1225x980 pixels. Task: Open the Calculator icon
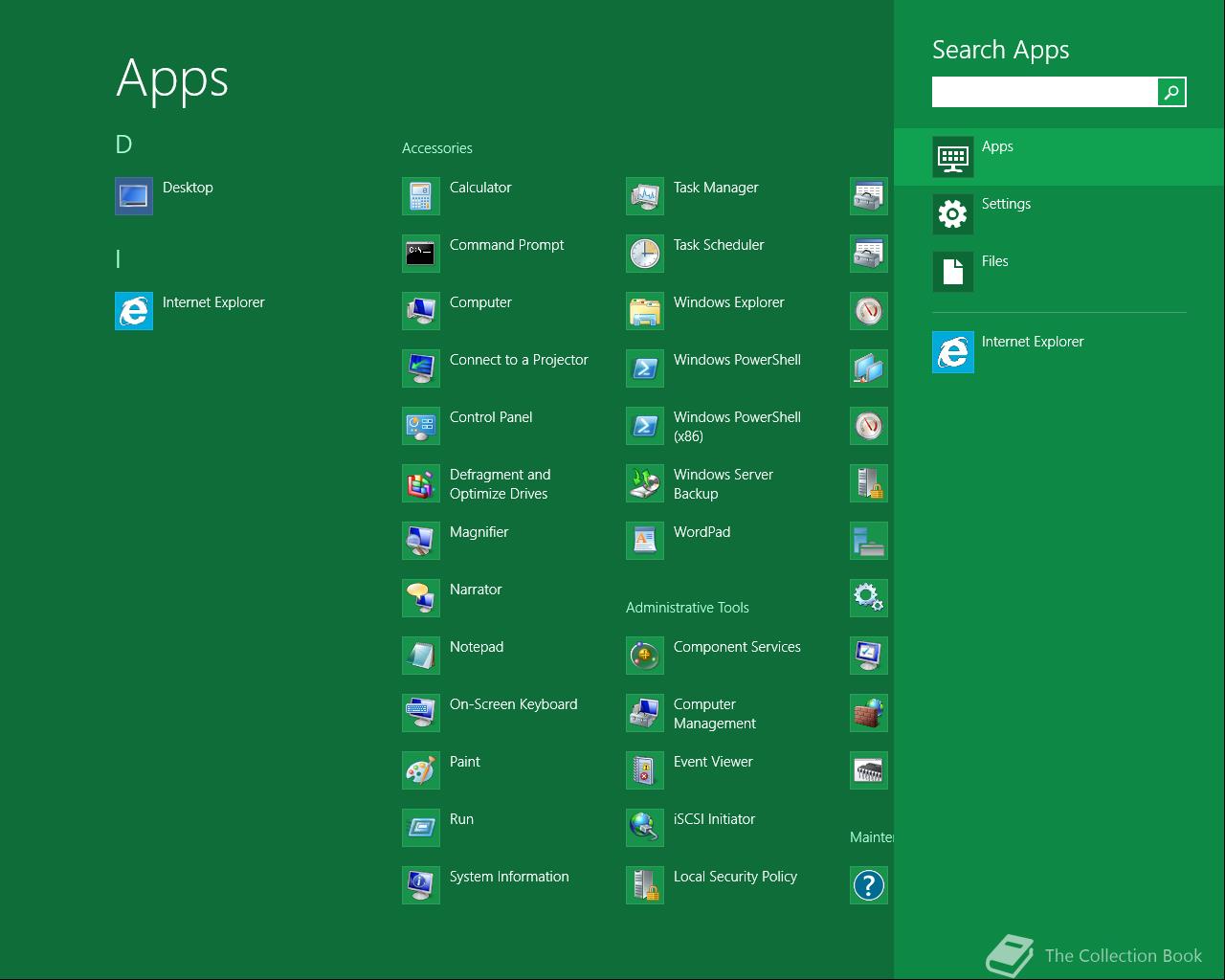coord(421,196)
